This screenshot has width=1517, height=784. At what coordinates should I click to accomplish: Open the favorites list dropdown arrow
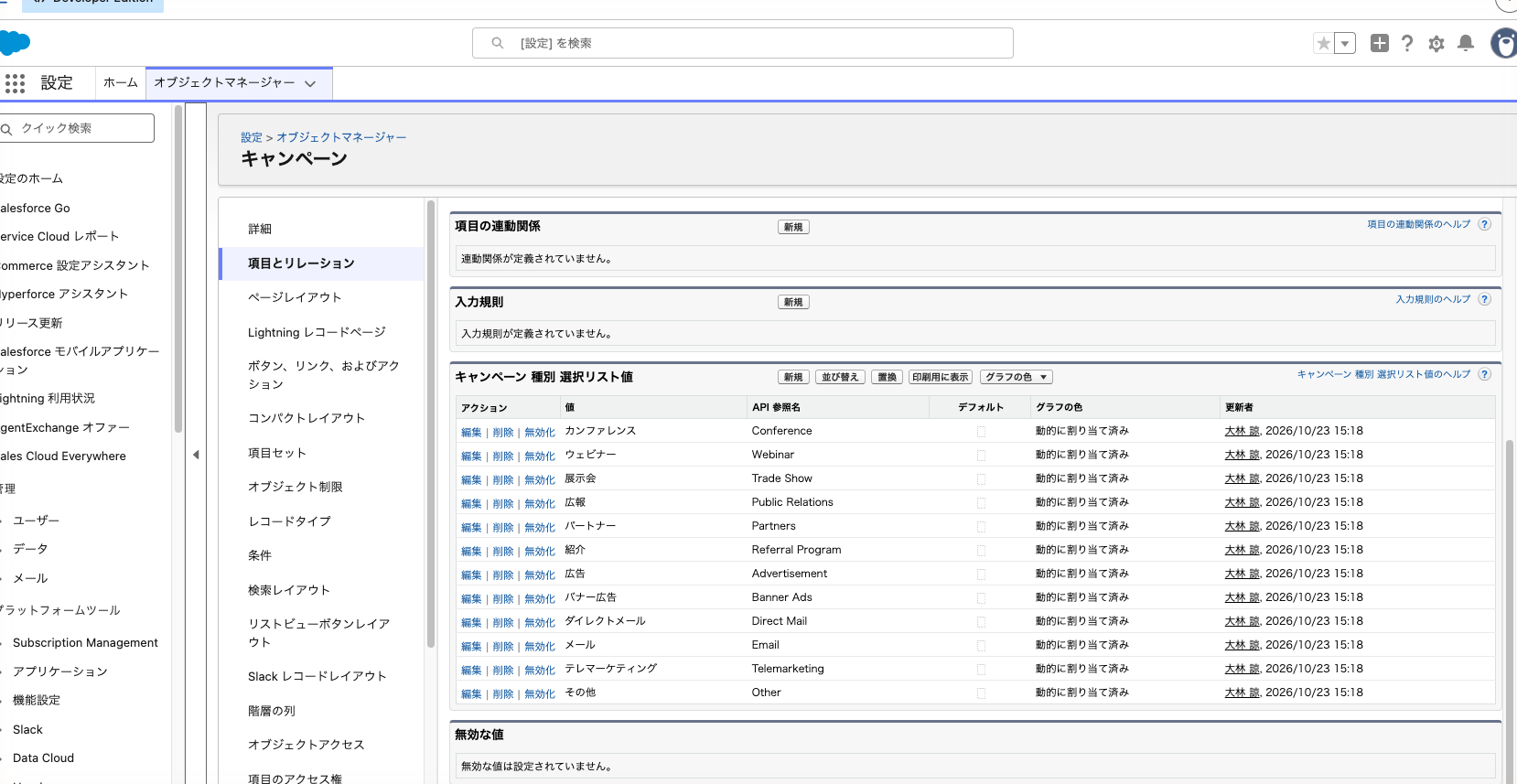pos(1345,43)
